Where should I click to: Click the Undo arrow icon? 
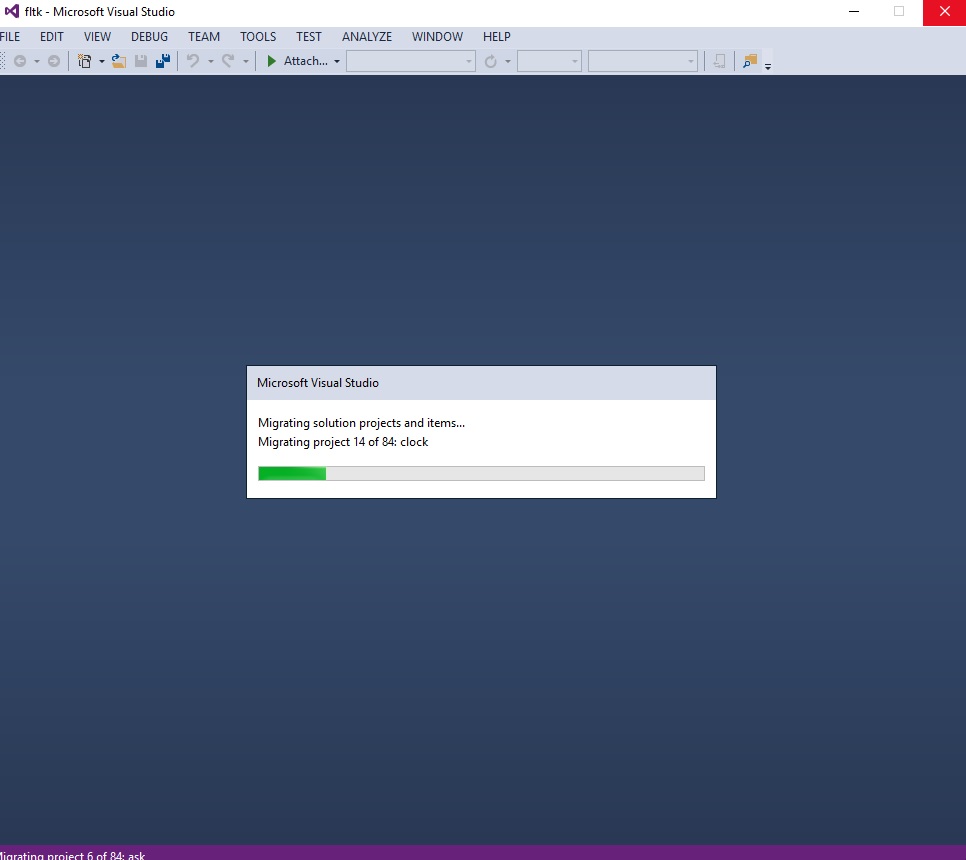click(x=193, y=61)
